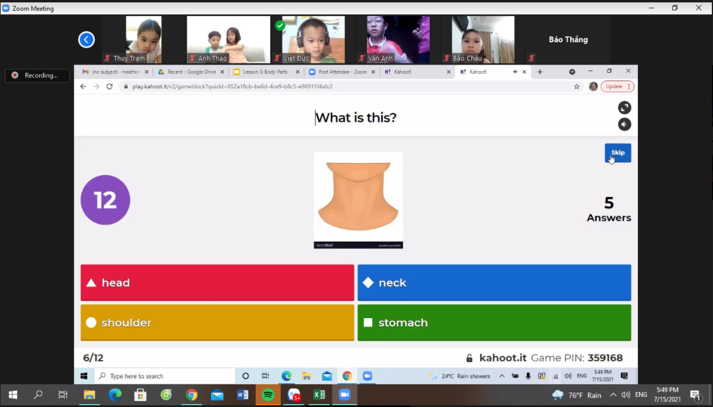The width and height of the screenshot is (713, 407).
Task: Expand the system tray hidden icons
Action: tap(613, 395)
